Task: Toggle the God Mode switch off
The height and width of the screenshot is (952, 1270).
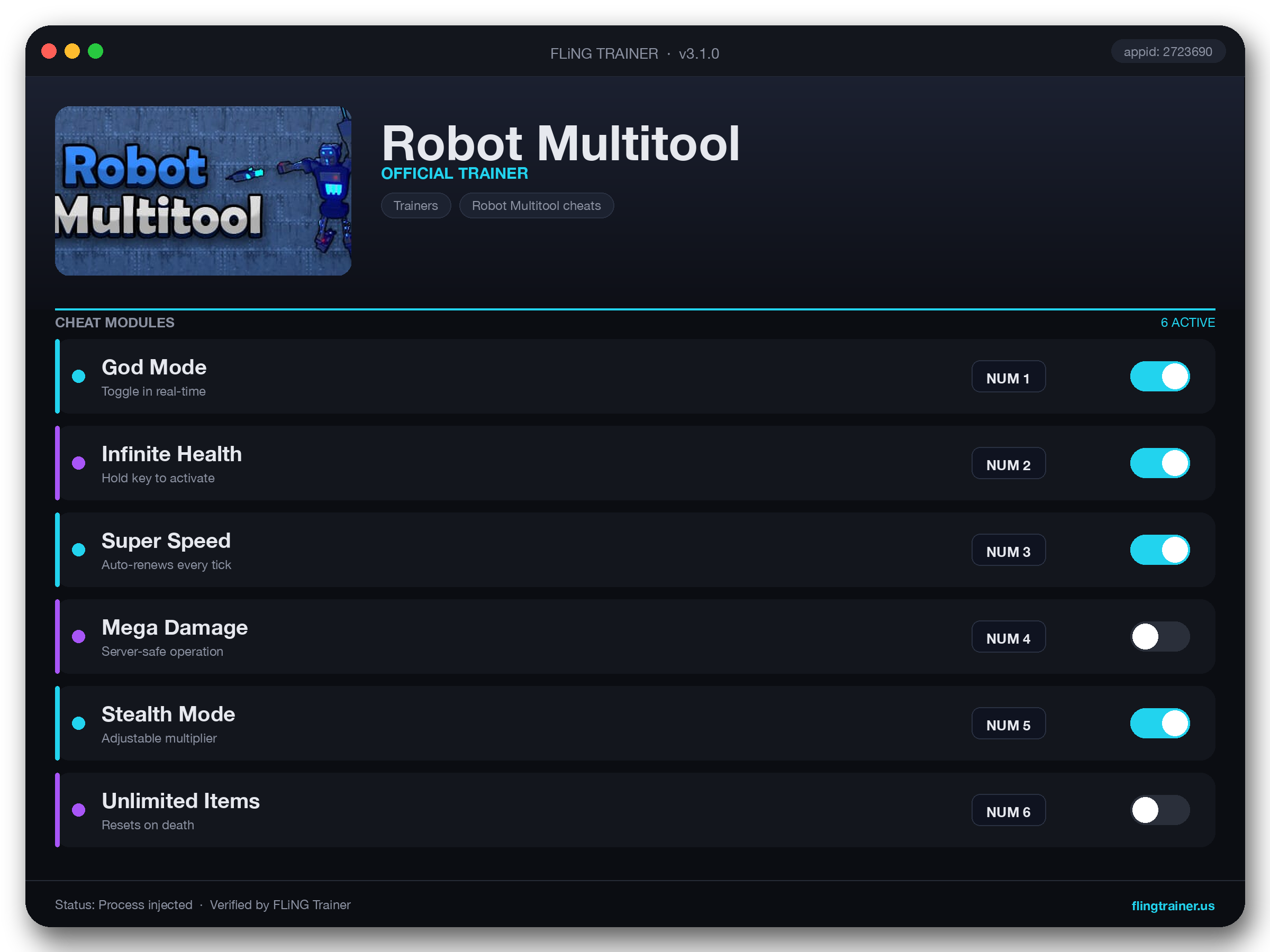Action: (x=1160, y=377)
